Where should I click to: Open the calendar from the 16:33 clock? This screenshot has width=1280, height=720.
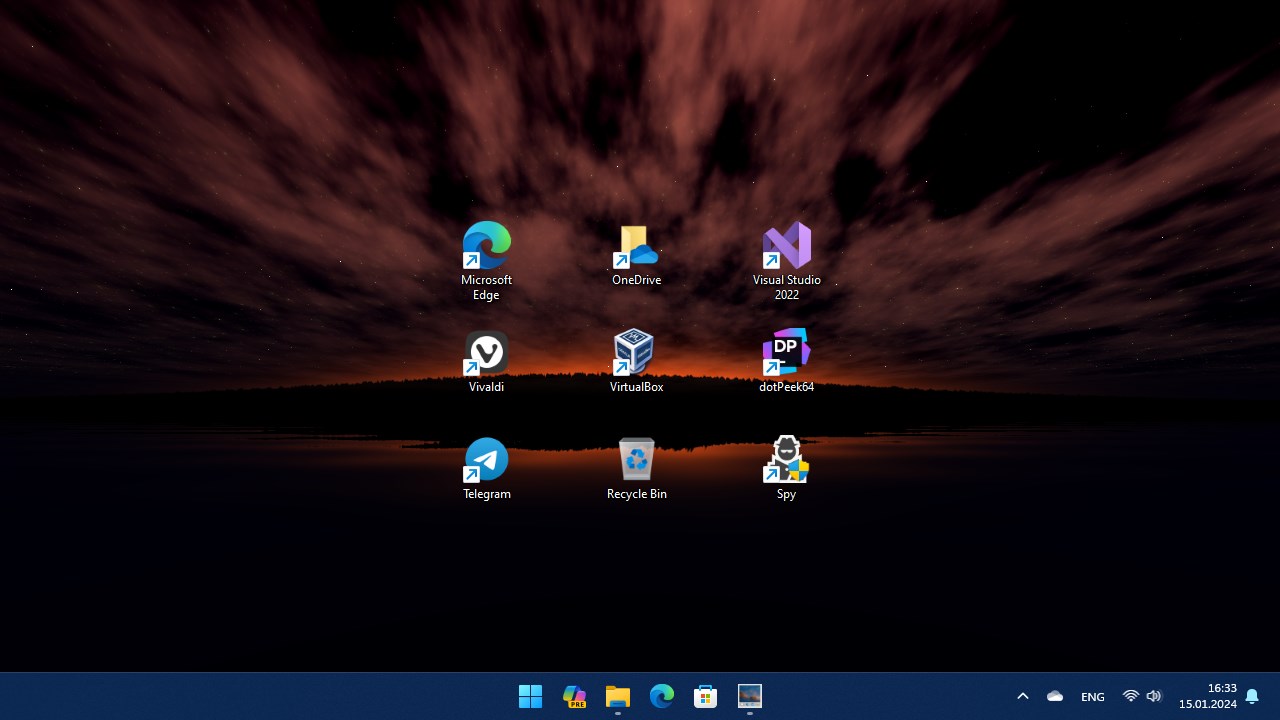coord(1207,696)
